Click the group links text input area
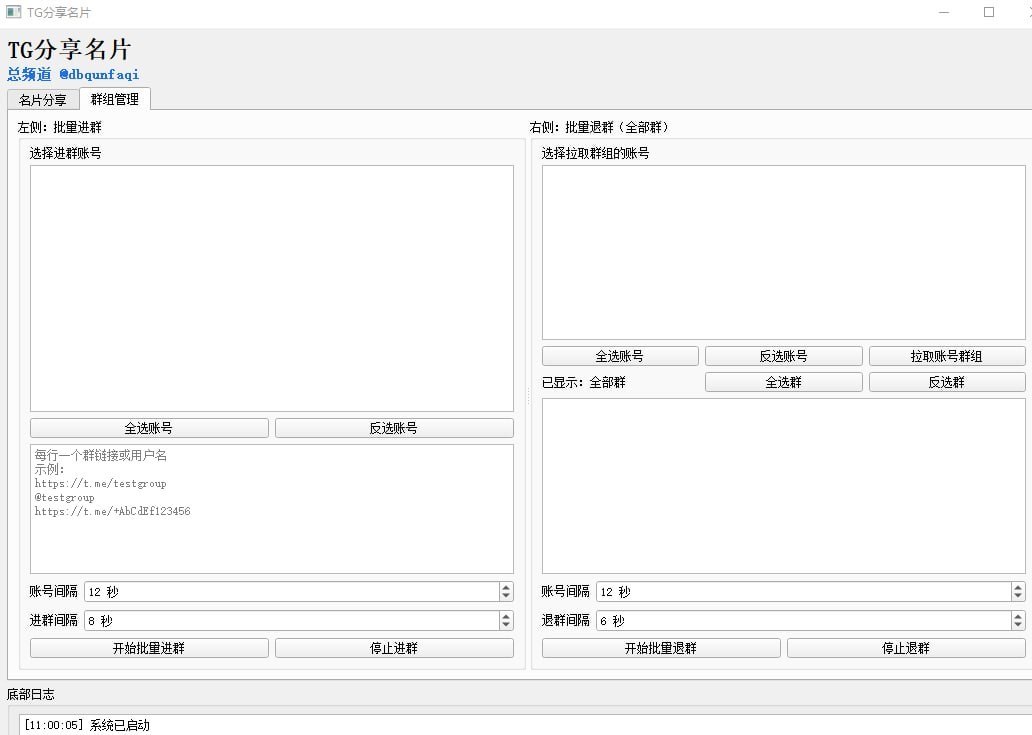The height and width of the screenshot is (735, 1032). tap(271, 509)
